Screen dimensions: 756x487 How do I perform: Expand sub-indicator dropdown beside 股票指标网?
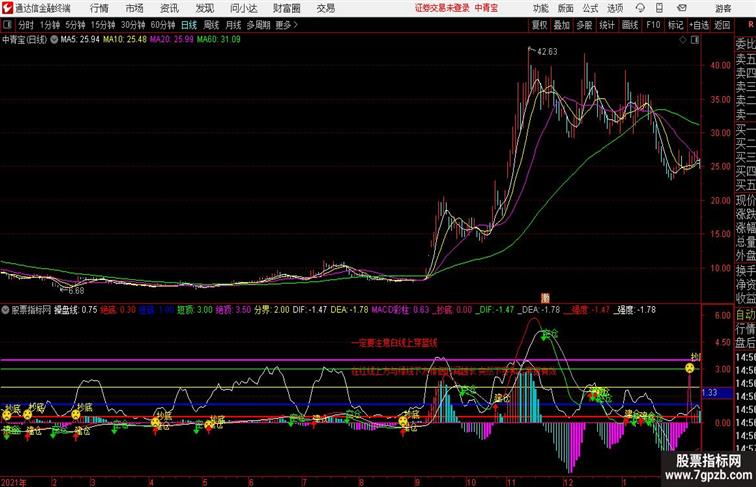[x=5, y=310]
